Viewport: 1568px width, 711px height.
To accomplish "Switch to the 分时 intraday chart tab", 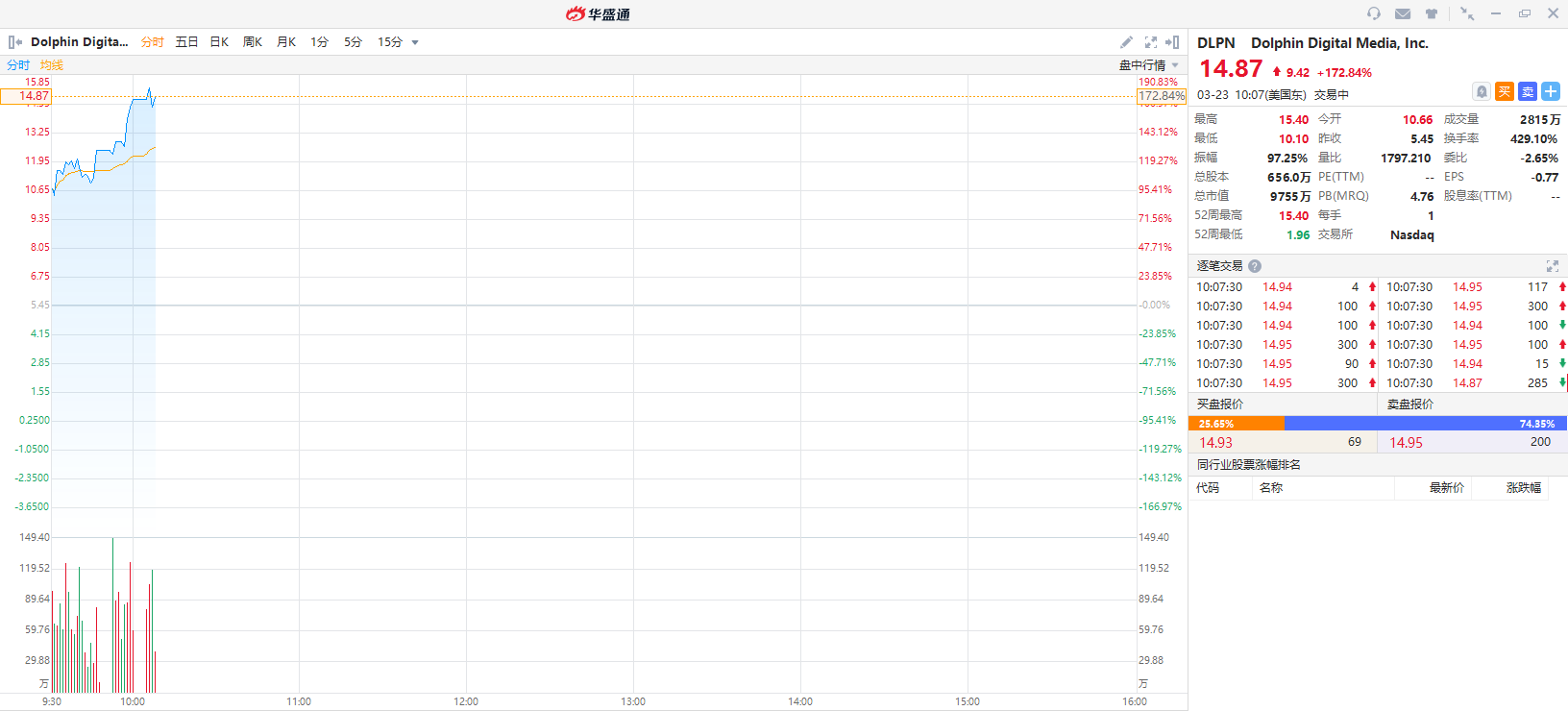I will (153, 42).
